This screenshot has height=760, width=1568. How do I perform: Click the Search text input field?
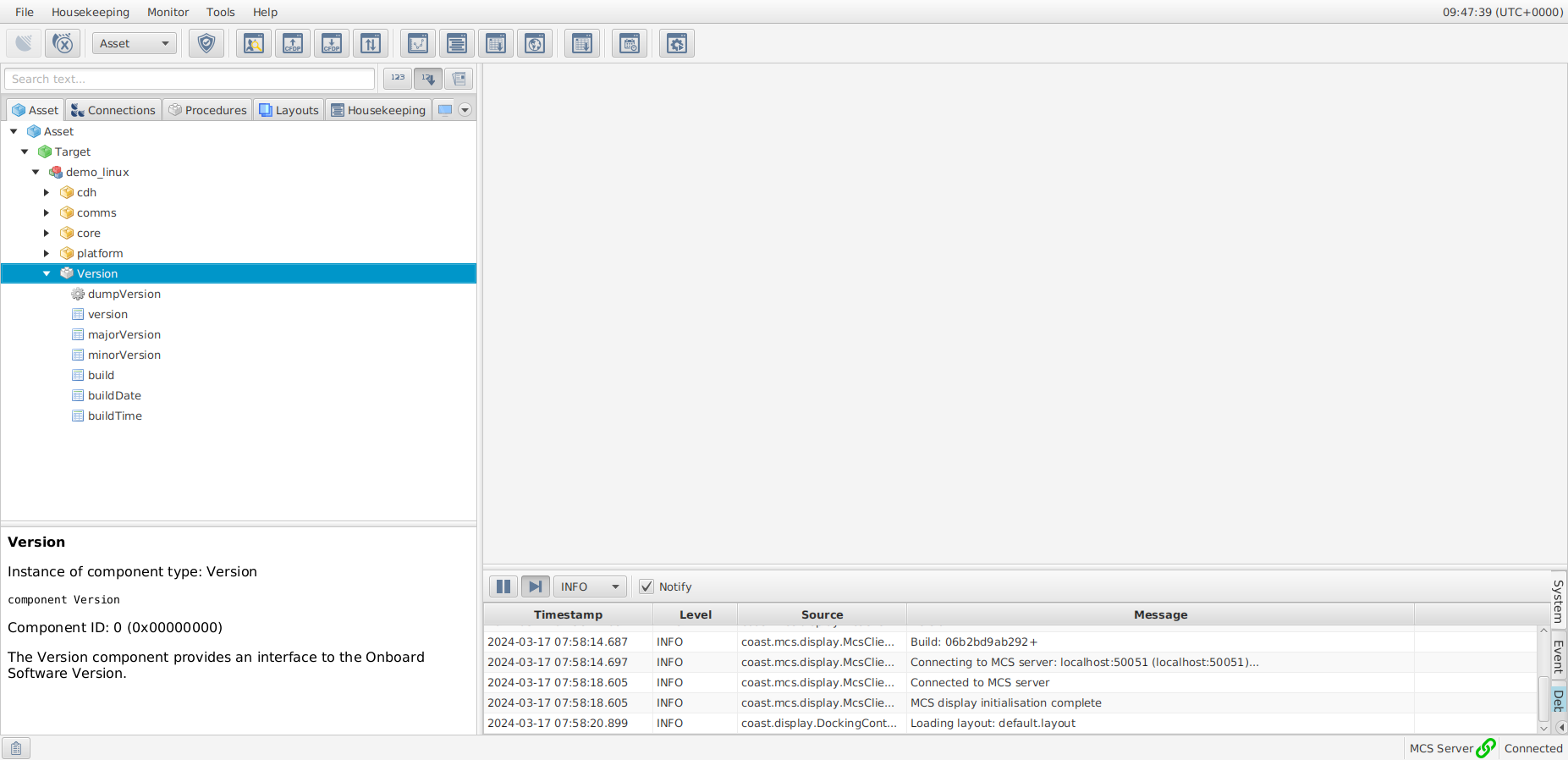pyautogui.click(x=190, y=79)
